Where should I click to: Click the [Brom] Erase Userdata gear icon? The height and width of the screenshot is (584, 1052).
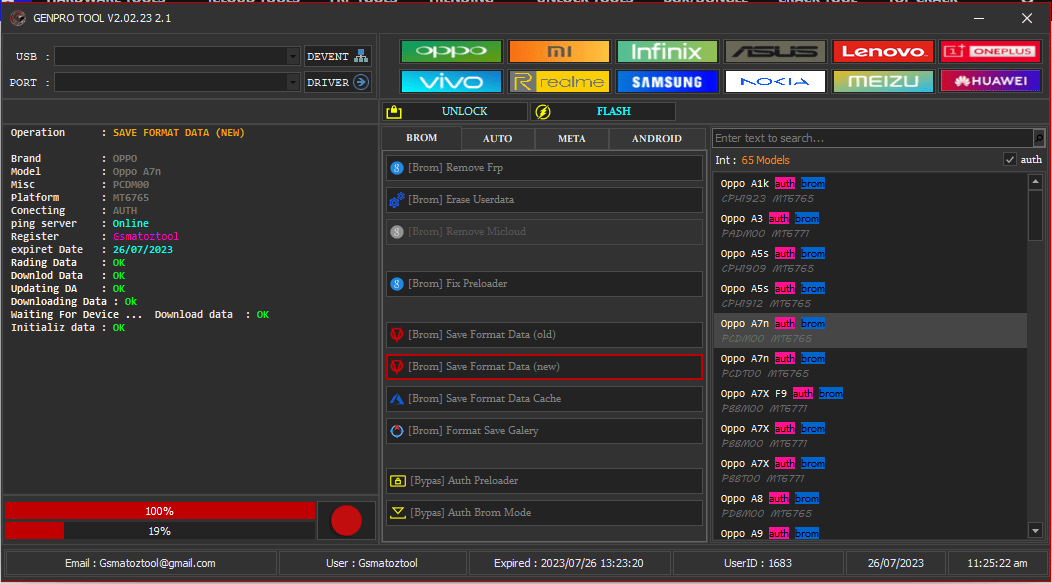click(x=399, y=202)
